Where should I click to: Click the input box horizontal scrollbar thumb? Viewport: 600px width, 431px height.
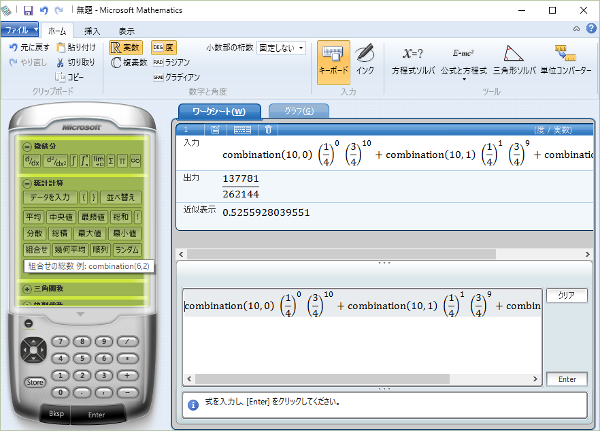click(322, 379)
